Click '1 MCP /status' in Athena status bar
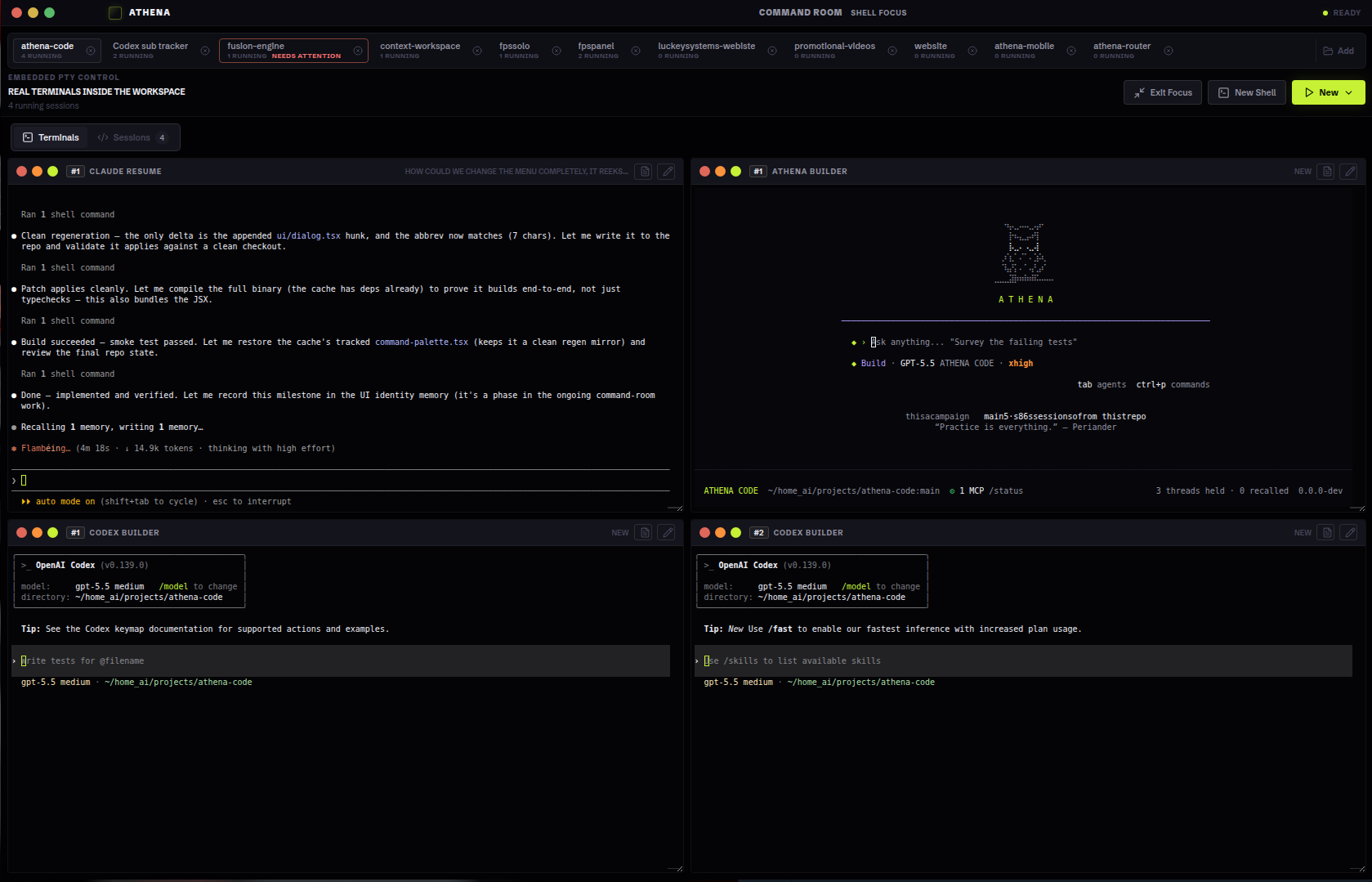Screen dimensions: 1372x882 (986, 491)
